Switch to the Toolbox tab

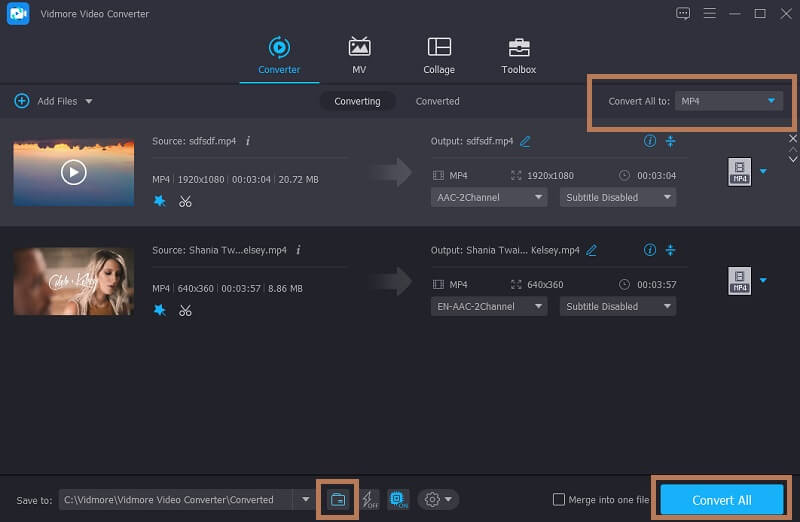point(518,56)
